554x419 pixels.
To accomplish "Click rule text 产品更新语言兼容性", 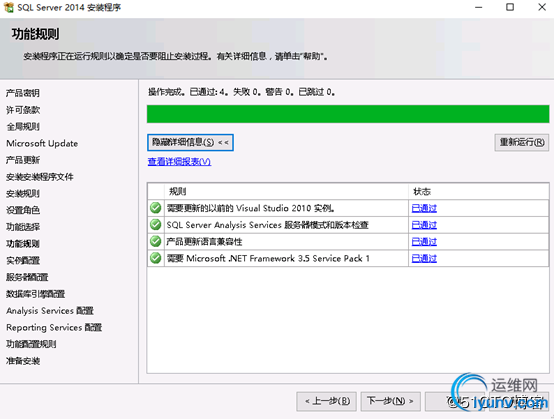I will click(205, 242).
